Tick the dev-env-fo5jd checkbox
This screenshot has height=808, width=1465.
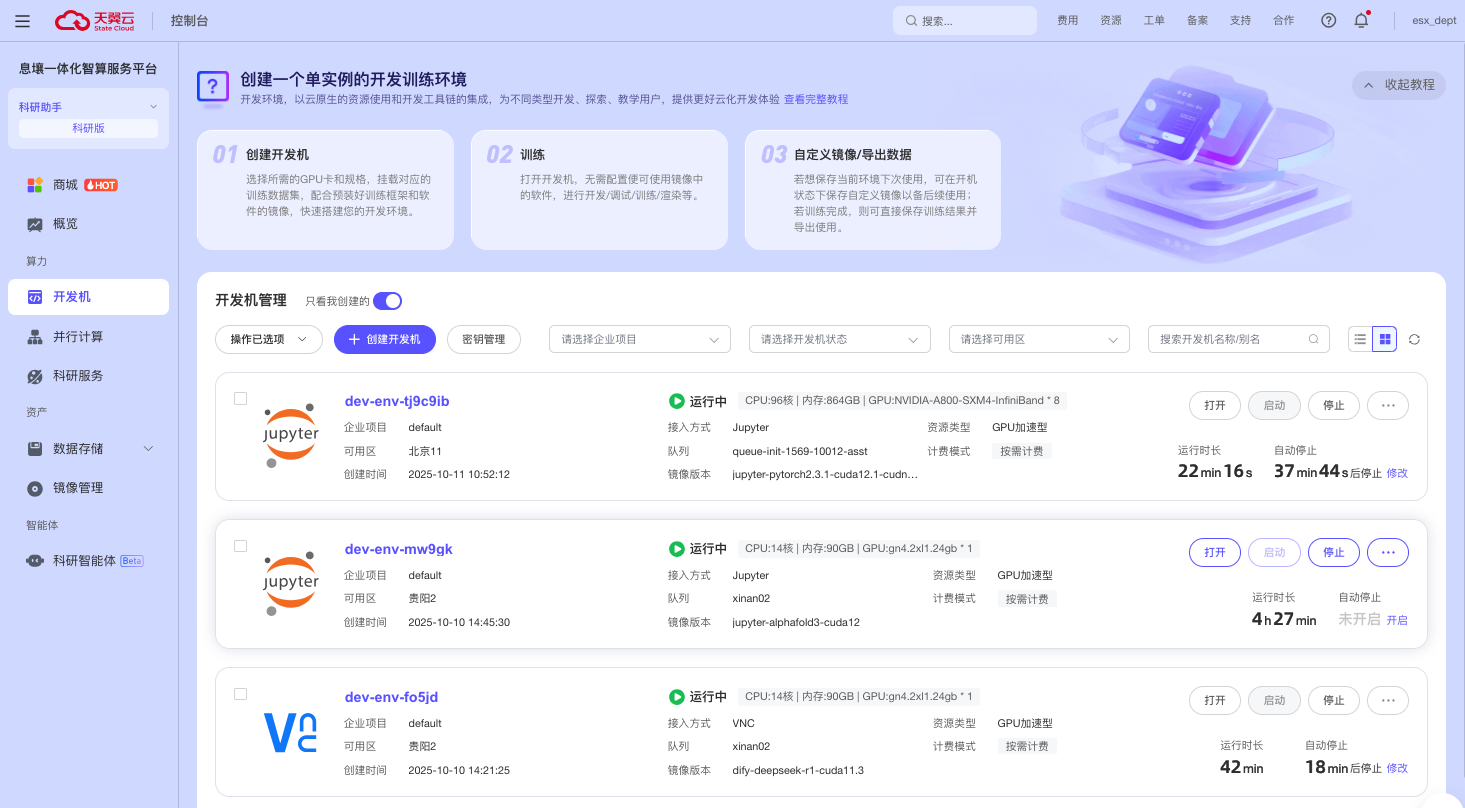(x=240, y=694)
